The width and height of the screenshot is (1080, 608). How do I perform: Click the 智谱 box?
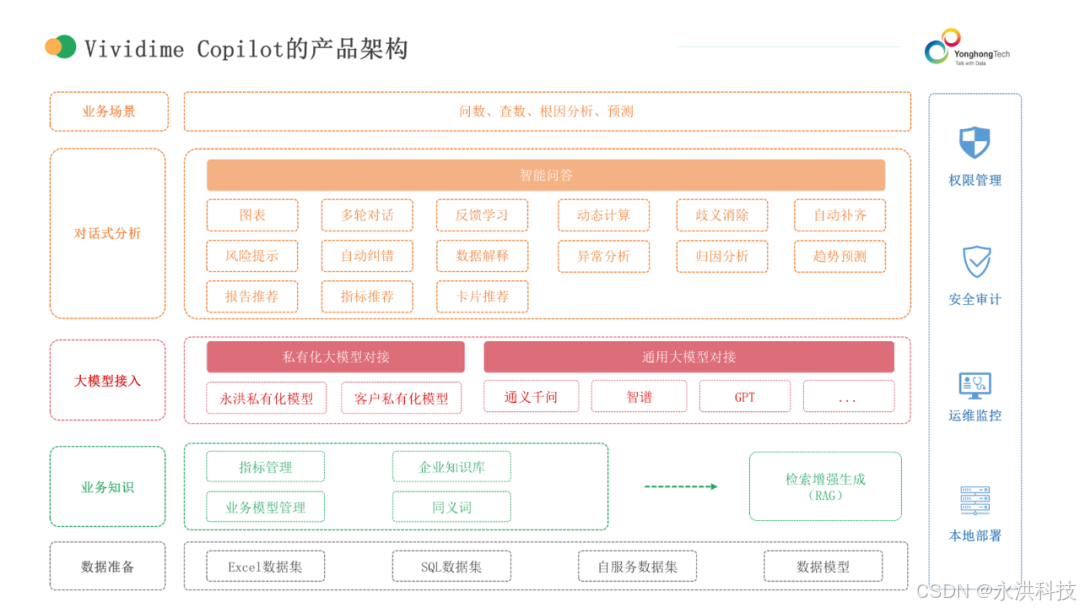(639, 397)
